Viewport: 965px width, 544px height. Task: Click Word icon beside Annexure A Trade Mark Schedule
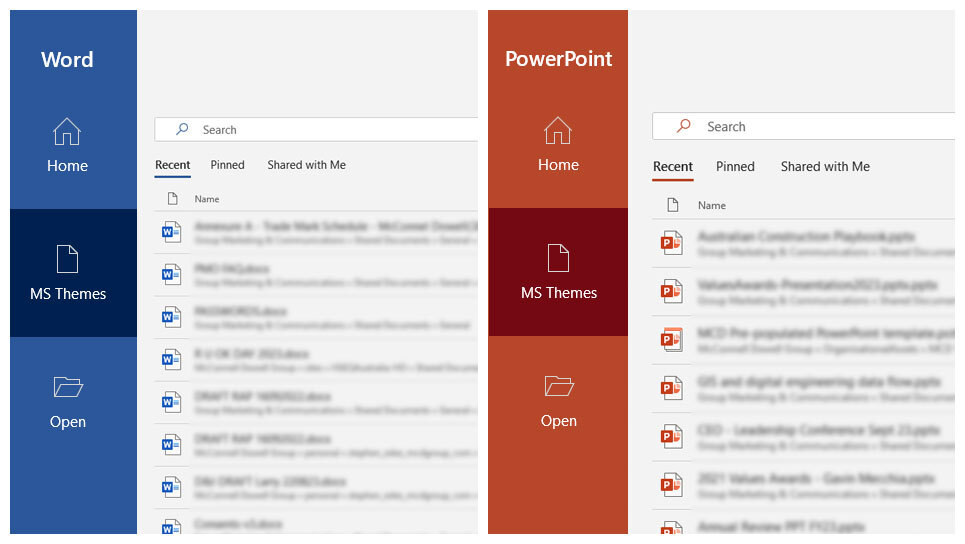tap(171, 232)
